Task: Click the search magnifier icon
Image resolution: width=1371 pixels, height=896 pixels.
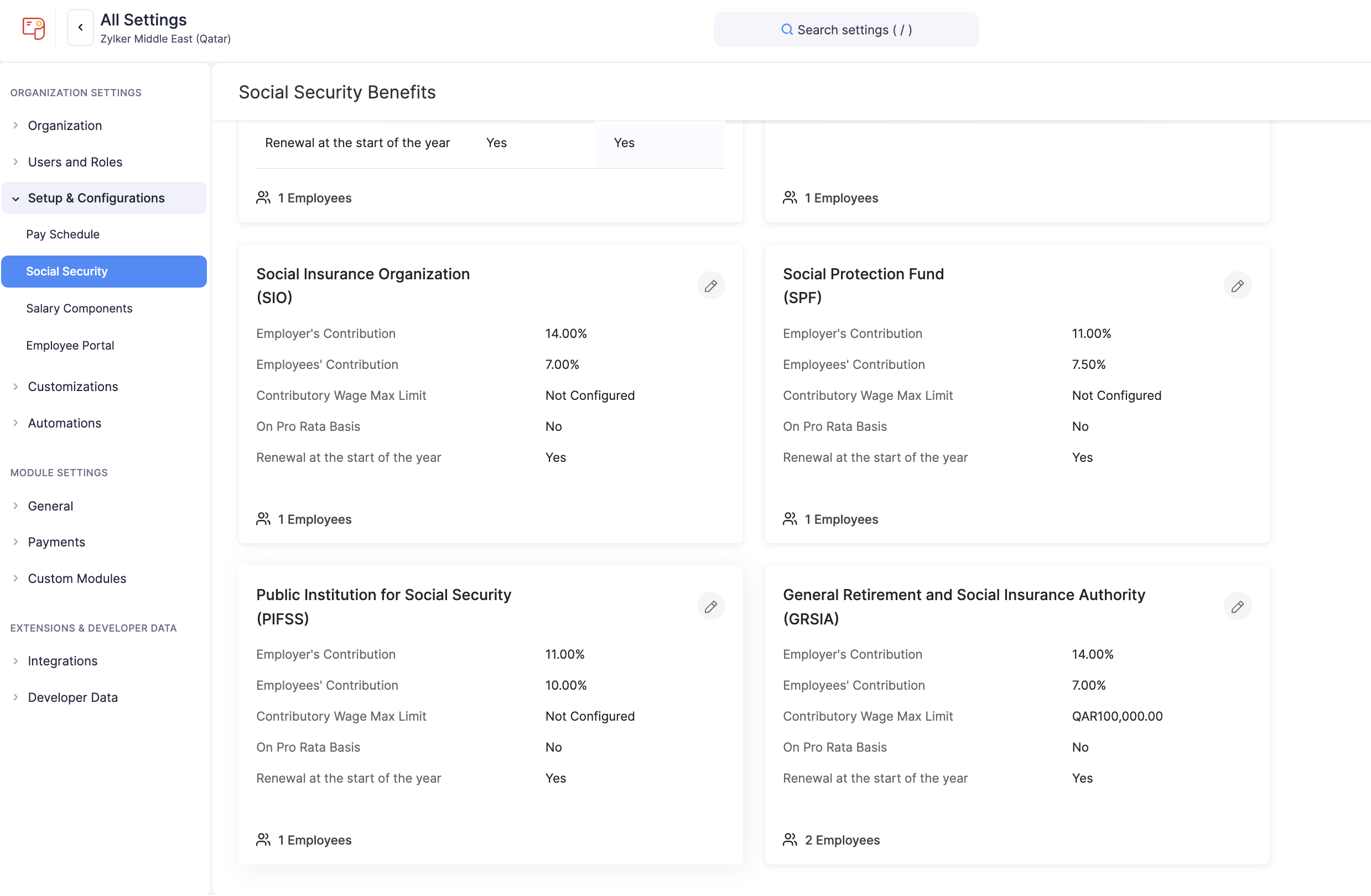Action: pos(786,29)
